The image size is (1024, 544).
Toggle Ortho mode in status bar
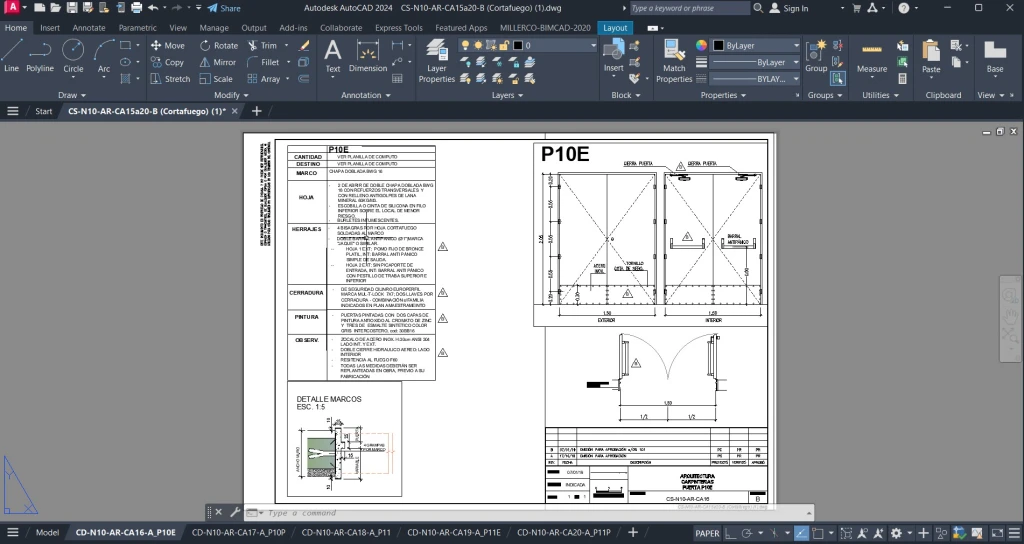point(730,533)
